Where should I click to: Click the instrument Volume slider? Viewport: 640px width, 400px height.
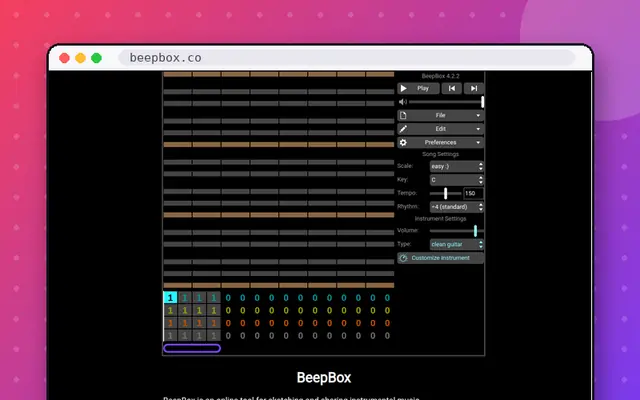(457, 231)
